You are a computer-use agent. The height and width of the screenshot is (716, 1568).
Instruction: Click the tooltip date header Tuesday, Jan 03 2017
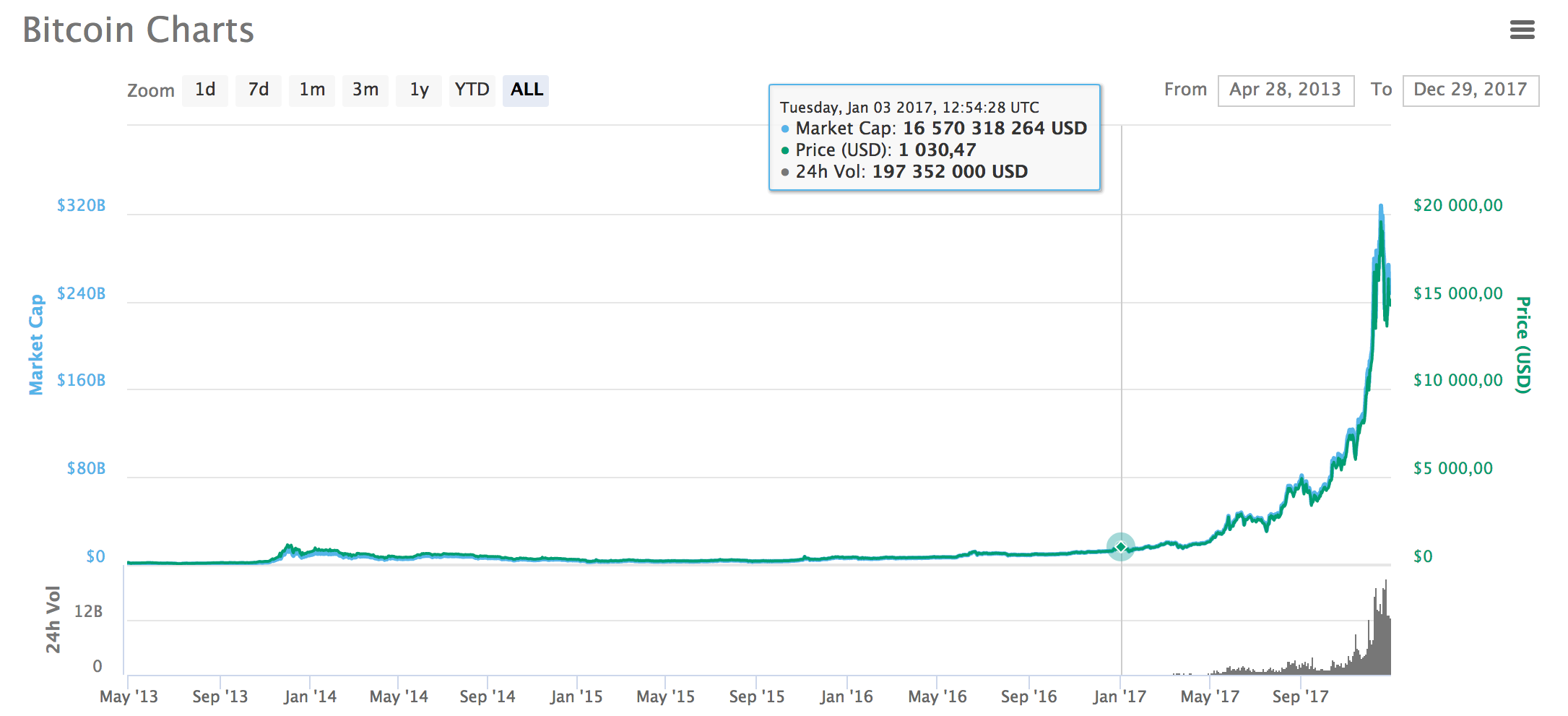909,108
